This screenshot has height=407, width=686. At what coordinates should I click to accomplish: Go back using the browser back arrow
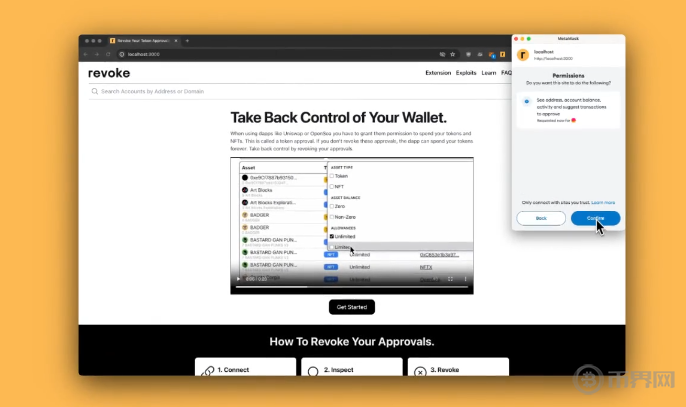[86, 54]
